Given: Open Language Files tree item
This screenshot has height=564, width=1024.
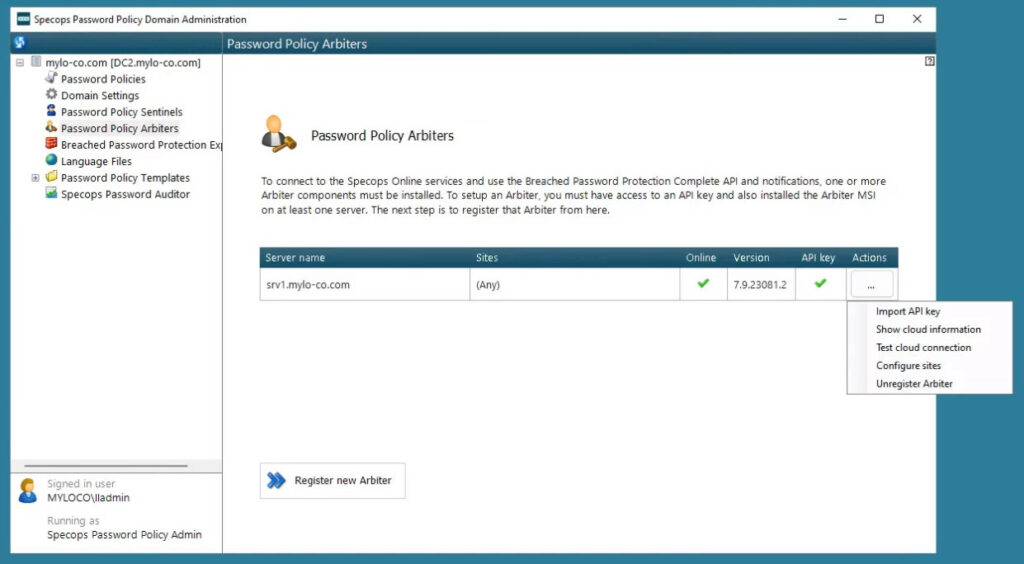Looking at the screenshot, I should coord(96,161).
